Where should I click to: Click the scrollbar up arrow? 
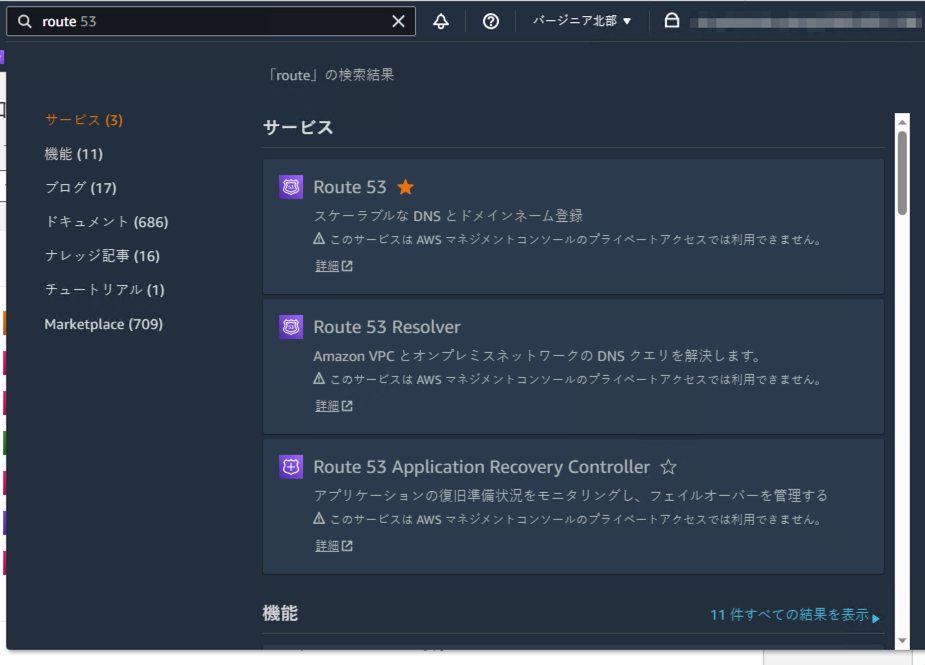pos(902,122)
